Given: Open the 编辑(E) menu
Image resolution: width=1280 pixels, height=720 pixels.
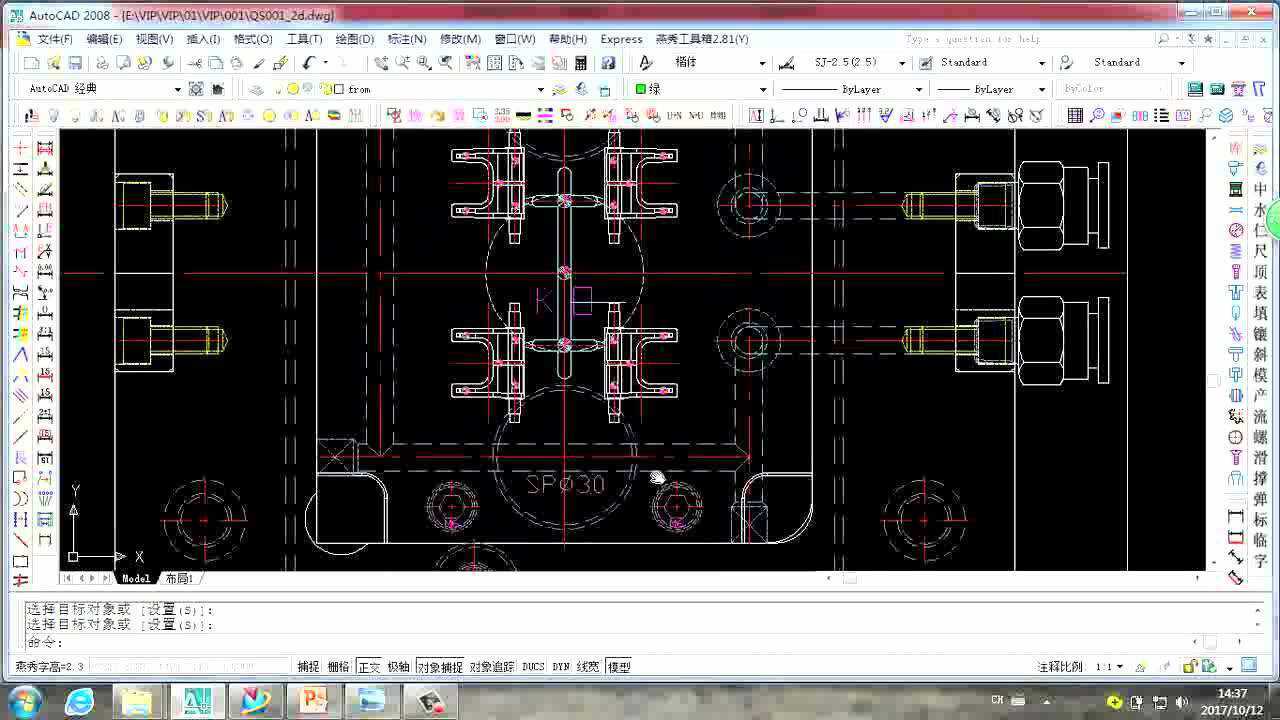Looking at the screenshot, I should click(104, 39).
